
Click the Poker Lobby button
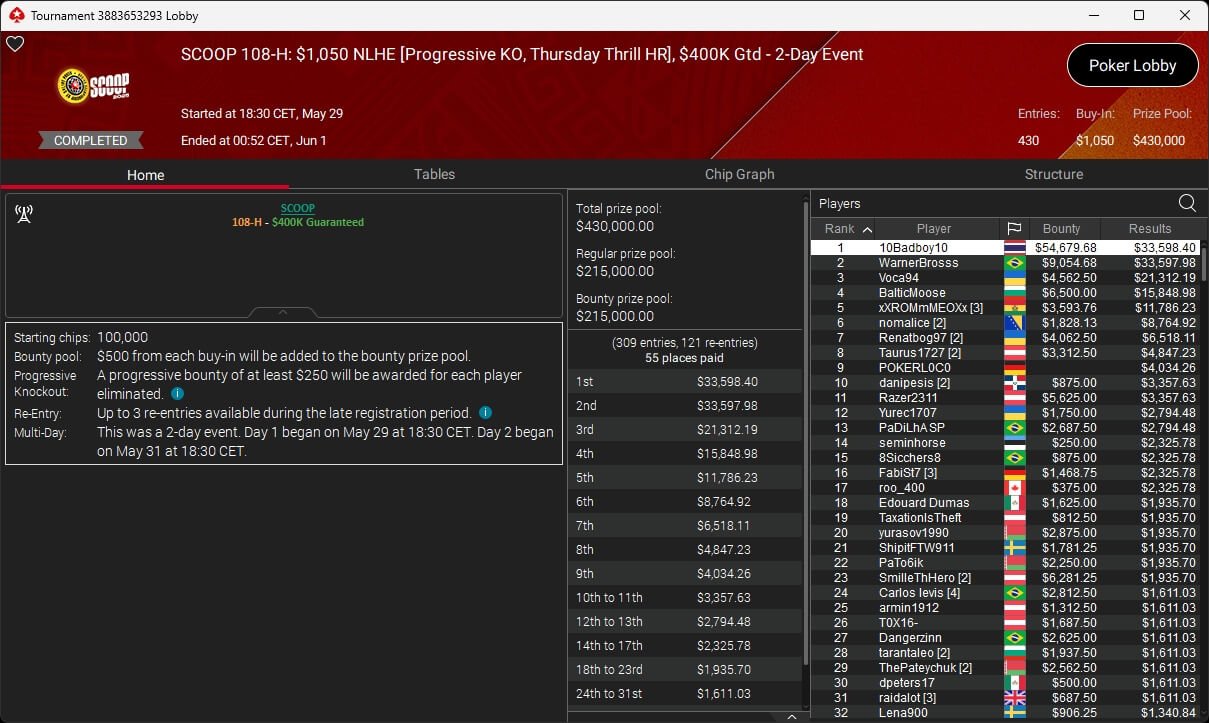[x=1133, y=66]
